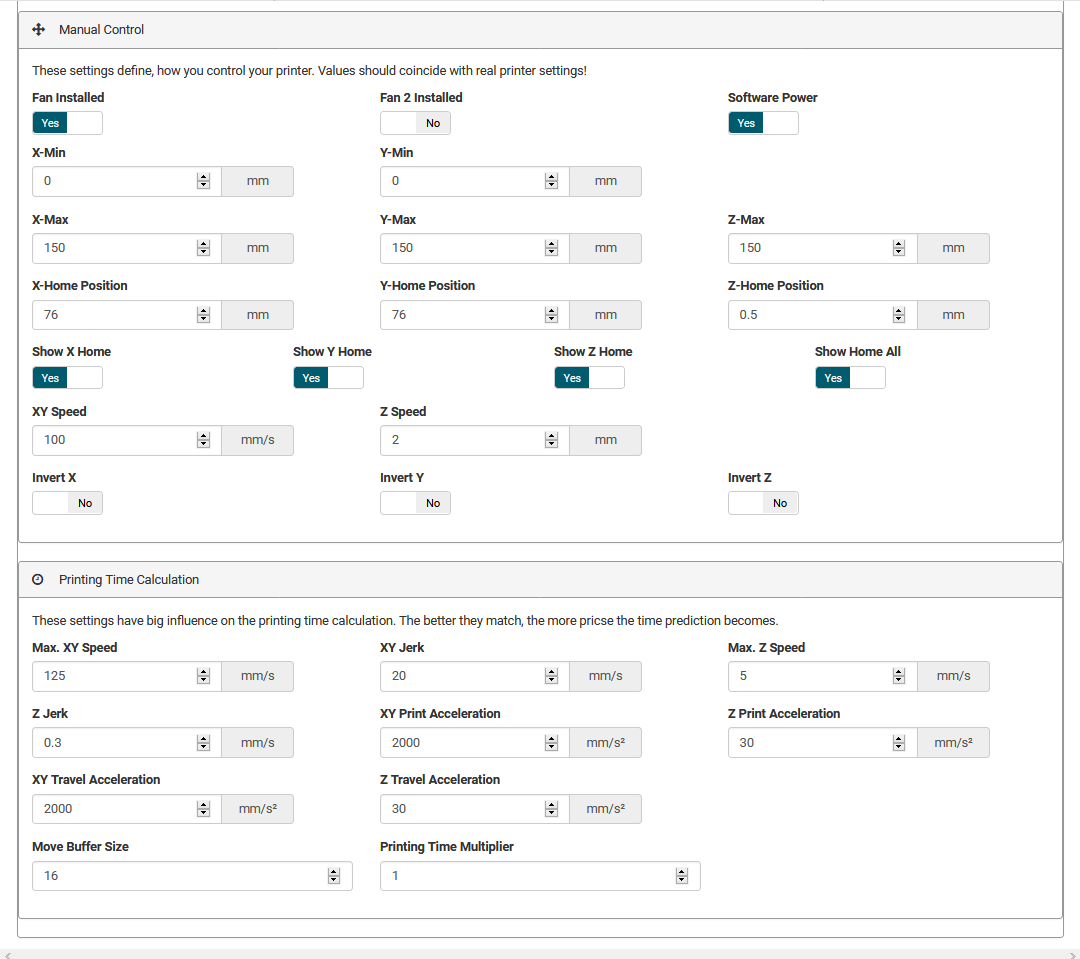Click the horizontal scrollbar left arrow
Screen dimensions: 1080x959
8,954
